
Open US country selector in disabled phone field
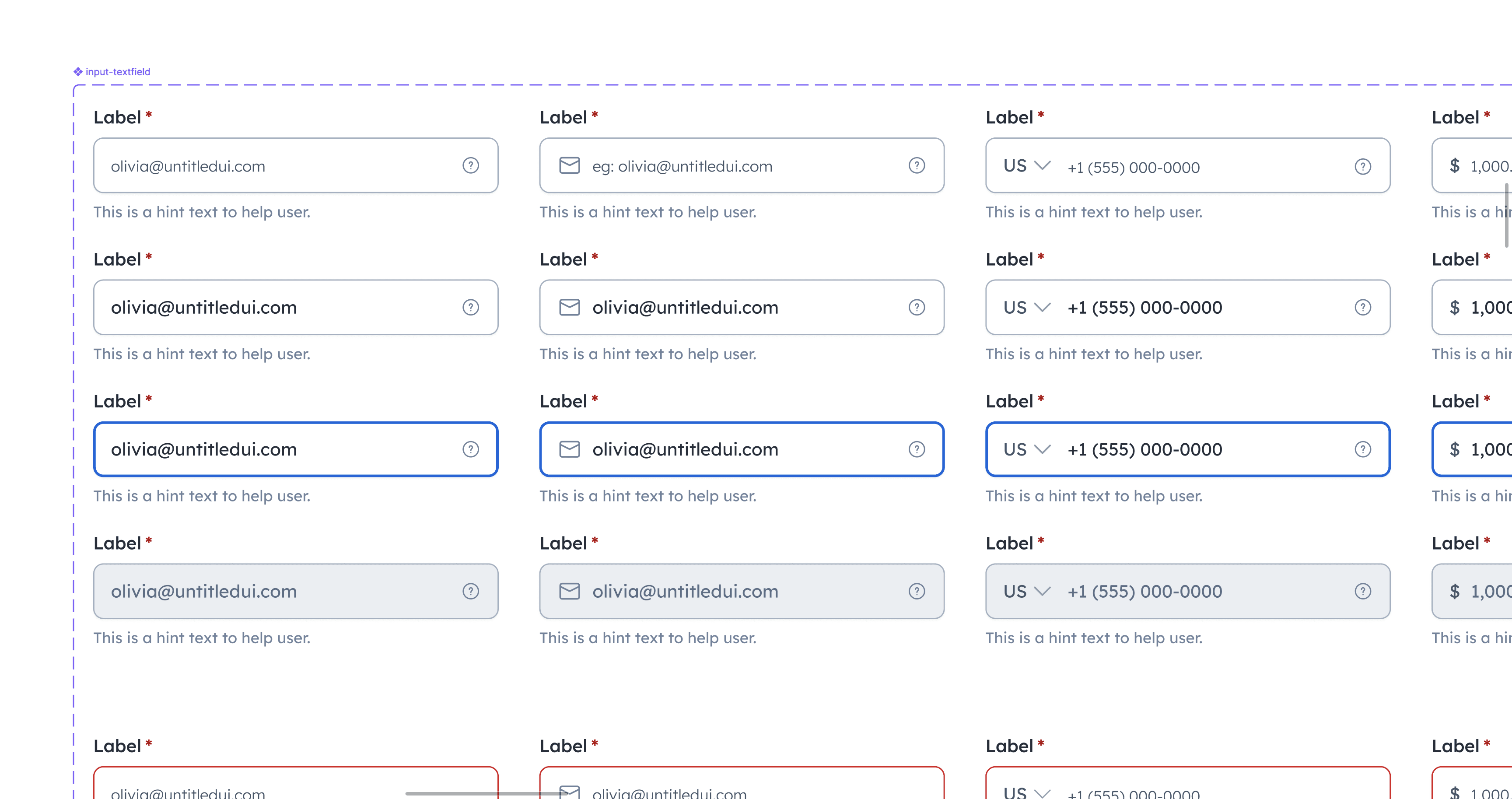(1026, 591)
